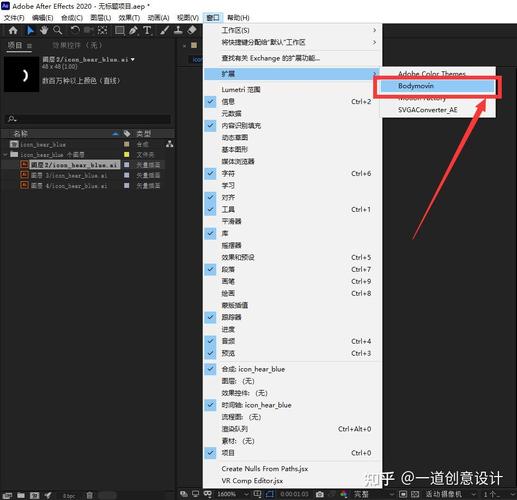The image size is (517, 500).
Task: Click the label swatch of 图层 3/icon_hear_blue.ai
Action: click(x=126, y=175)
